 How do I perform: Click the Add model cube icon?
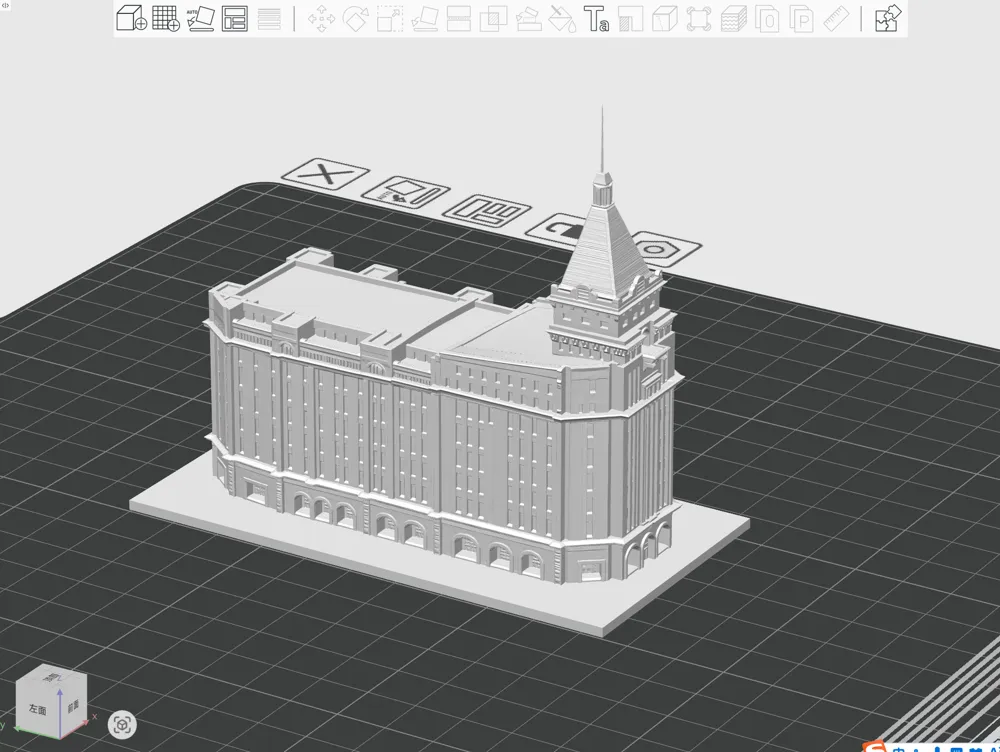coord(132,18)
